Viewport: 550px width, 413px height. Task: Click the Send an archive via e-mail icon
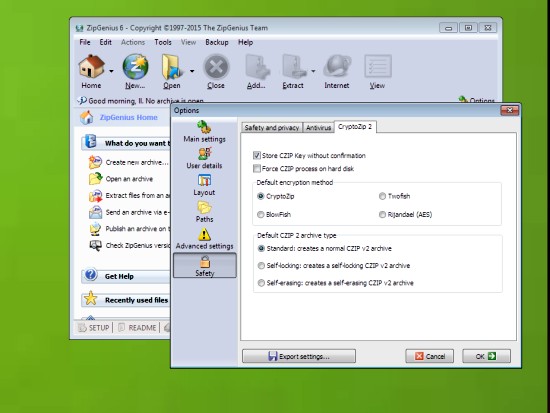click(95, 212)
